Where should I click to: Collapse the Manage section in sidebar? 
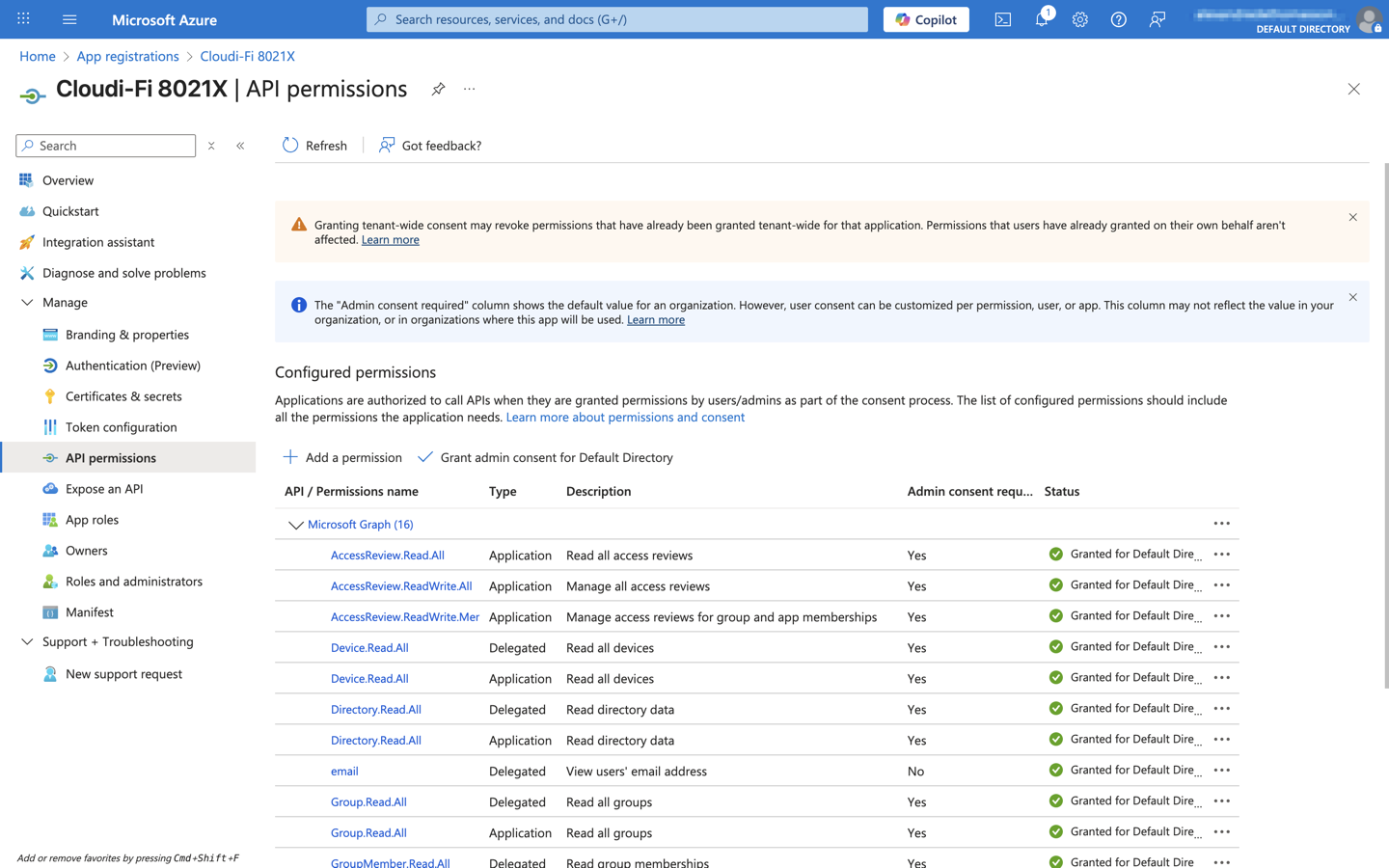27,303
